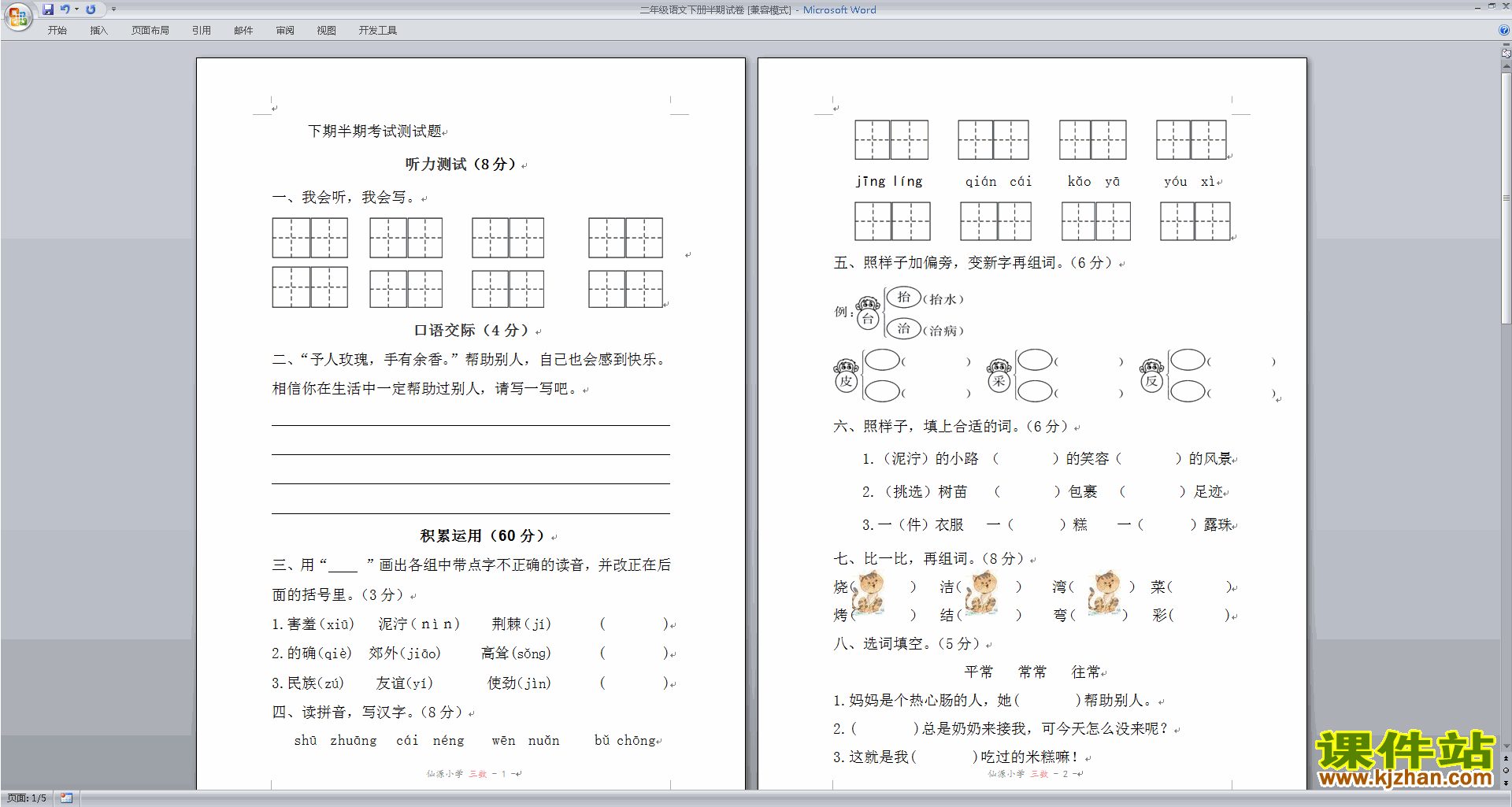The image size is (1512, 807).
Task: Click the heading 积累运用（60分）
Action: pyautogui.click(x=483, y=536)
